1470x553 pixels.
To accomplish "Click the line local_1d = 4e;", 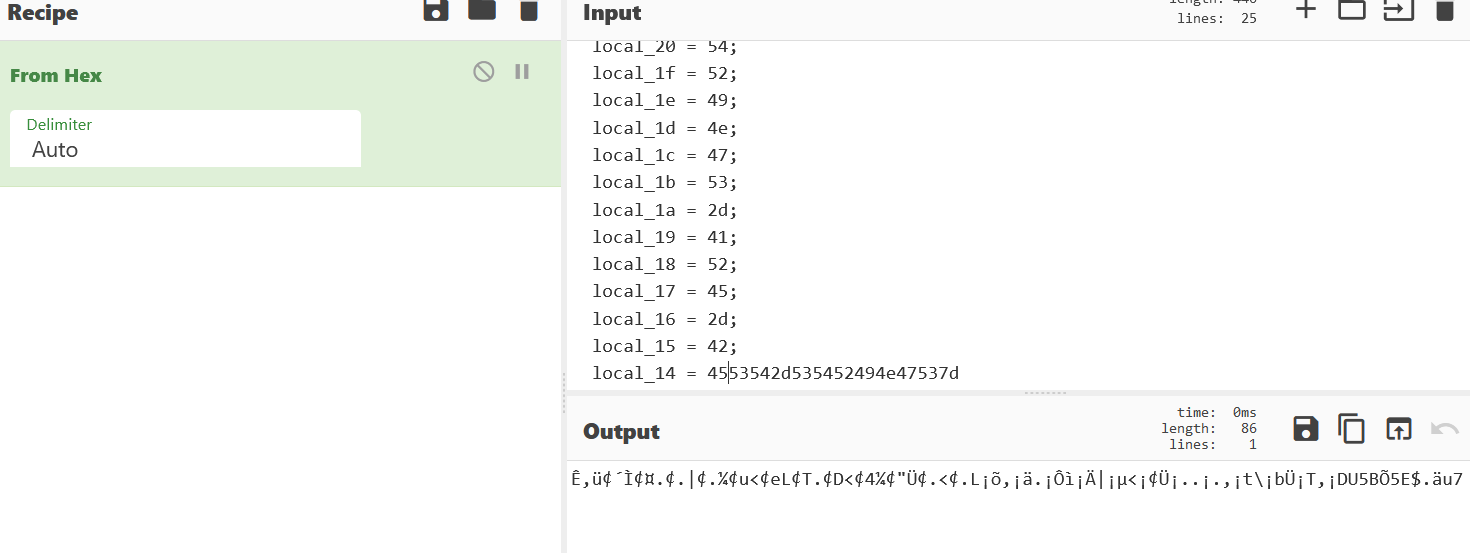I will click(664, 128).
